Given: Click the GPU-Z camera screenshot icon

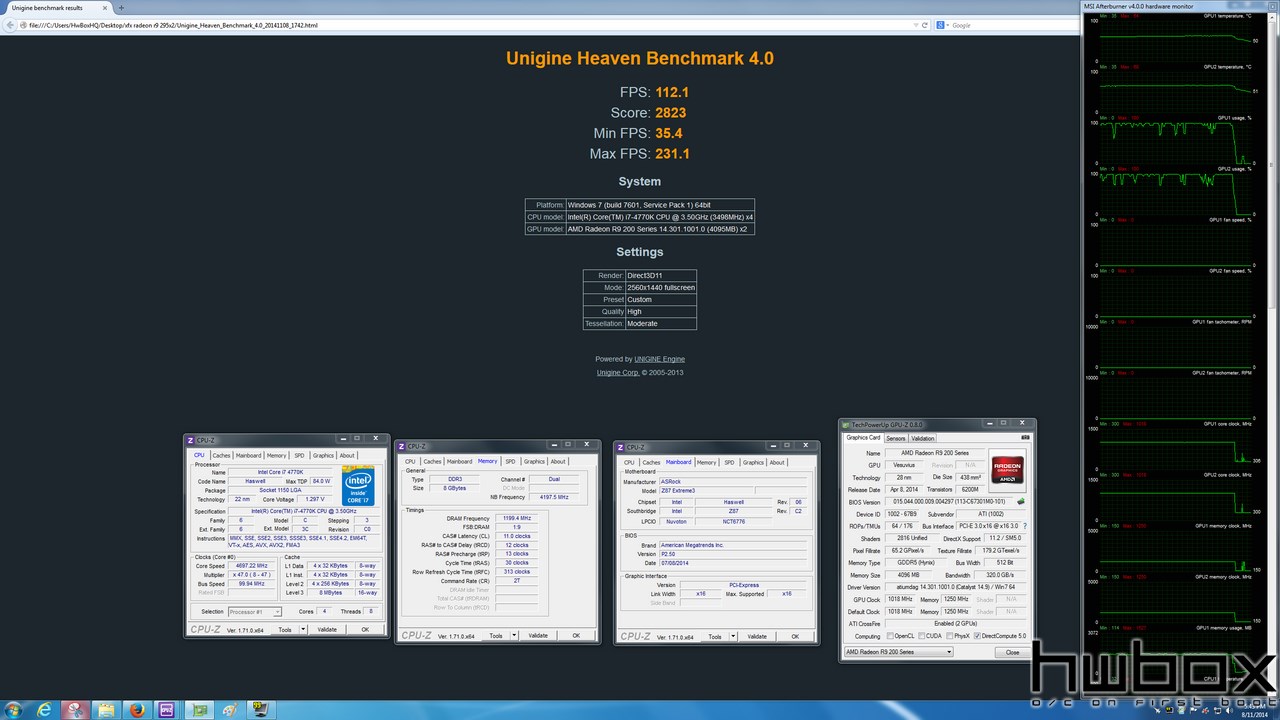Looking at the screenshot, I should coord(1025,437).
